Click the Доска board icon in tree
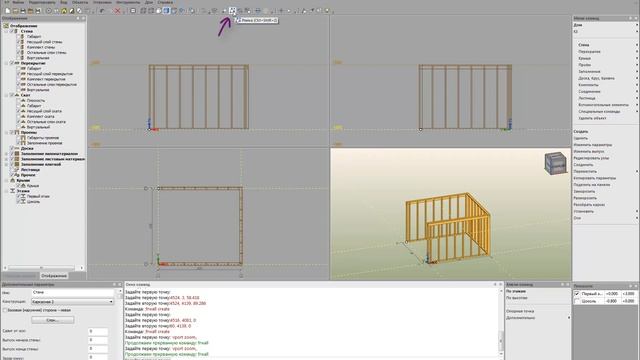Screen dimensions: 640x360 pyautogui.click(x=17, y=149)
